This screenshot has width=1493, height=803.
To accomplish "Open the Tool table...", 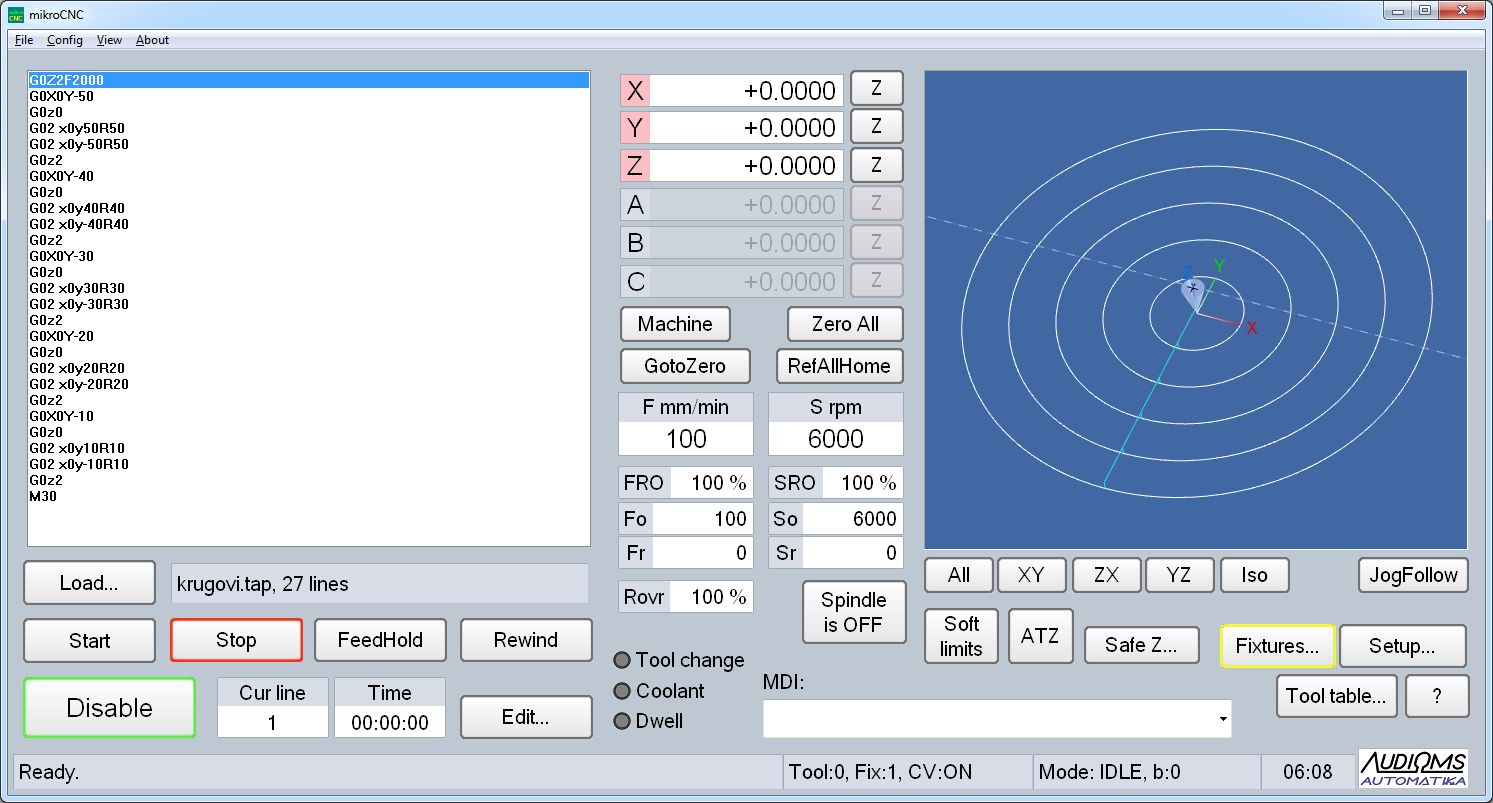I will tap(1336, 697).
